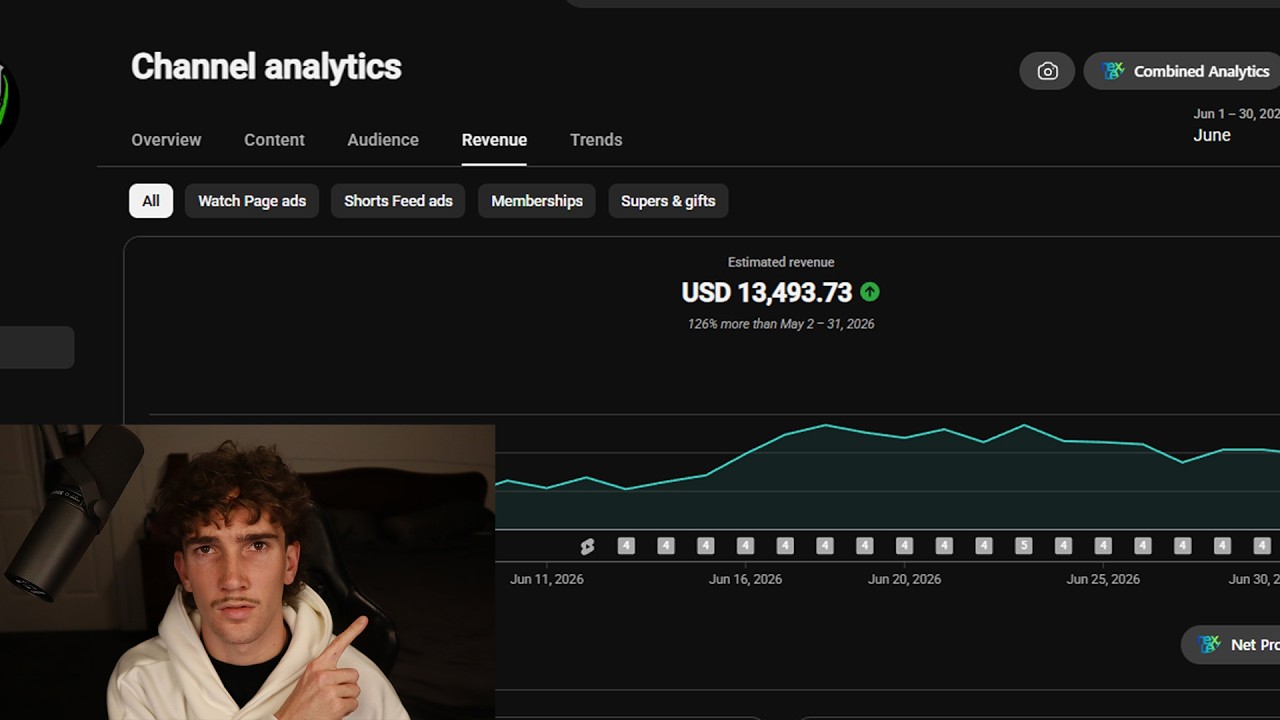Screen dimensions: 1280x720
Task: Click the Jun 20, 2026 axis label
Action: (904, 579)
